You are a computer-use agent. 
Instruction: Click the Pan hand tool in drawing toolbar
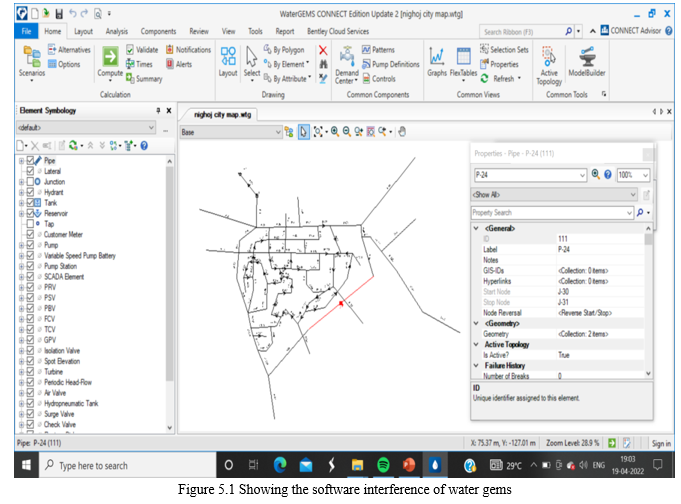click(x=402, y=131)
